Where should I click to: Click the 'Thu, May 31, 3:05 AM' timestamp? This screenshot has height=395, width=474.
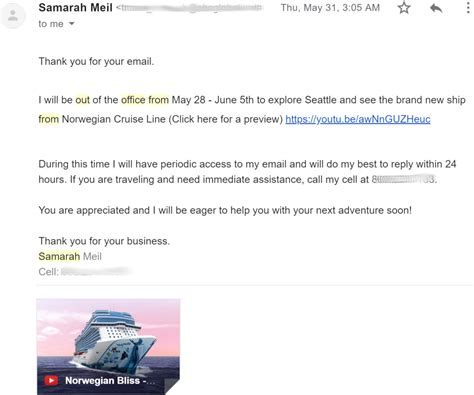click(x=330, y=8)
